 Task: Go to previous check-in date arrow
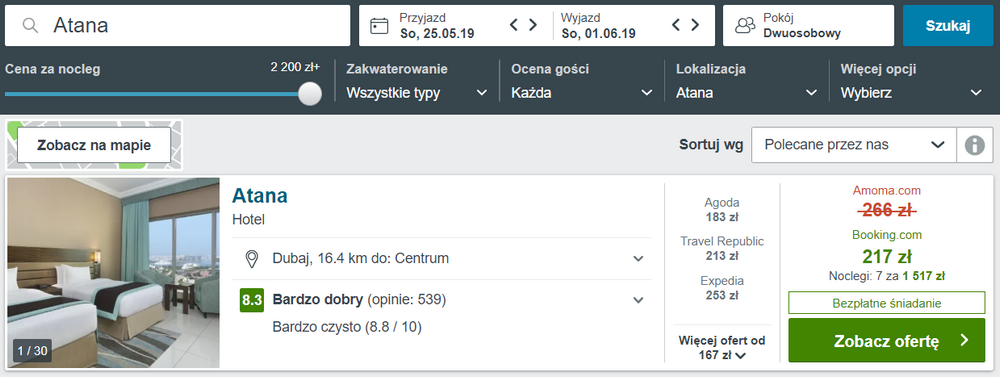point(514,25)
